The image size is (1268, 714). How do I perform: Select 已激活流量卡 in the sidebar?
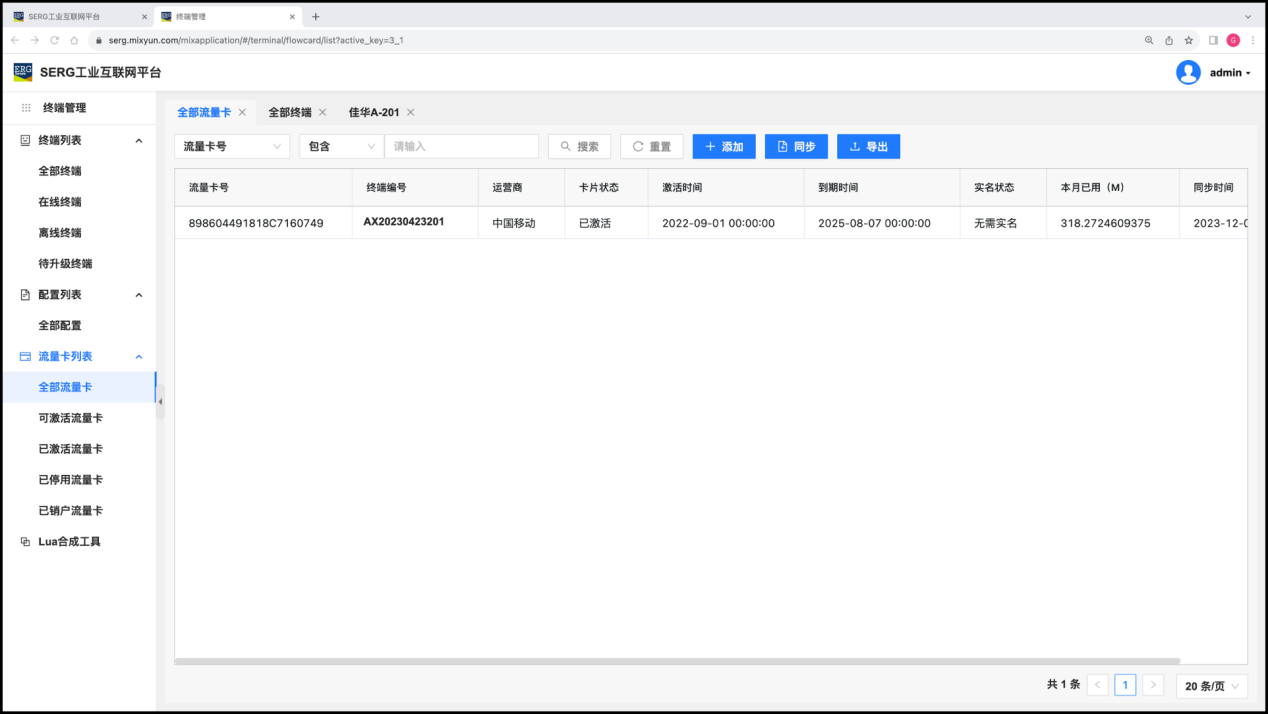click(x=70, y=449)
